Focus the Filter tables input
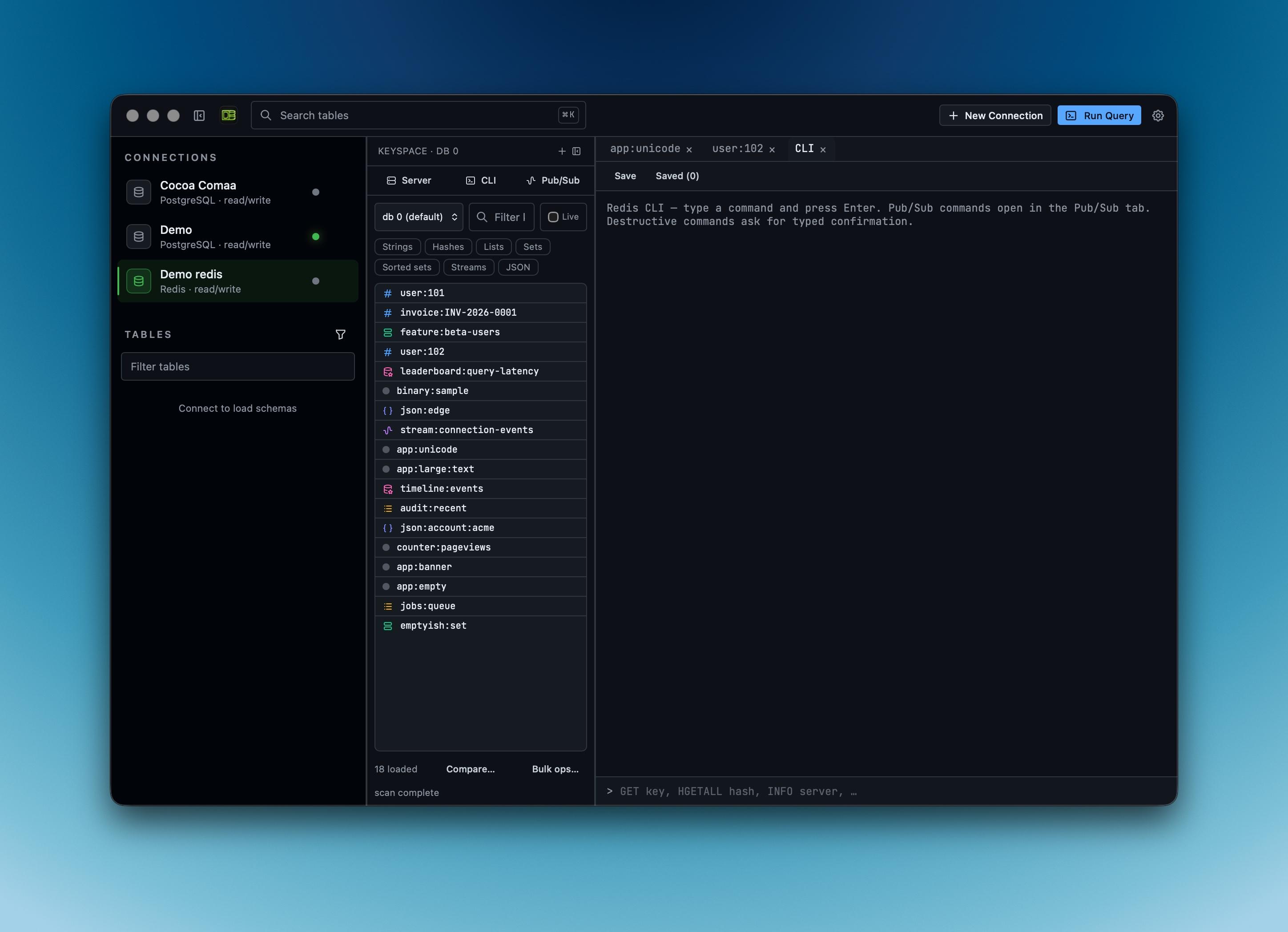This screenshot has width=1288, height=932. coord(238,366)
